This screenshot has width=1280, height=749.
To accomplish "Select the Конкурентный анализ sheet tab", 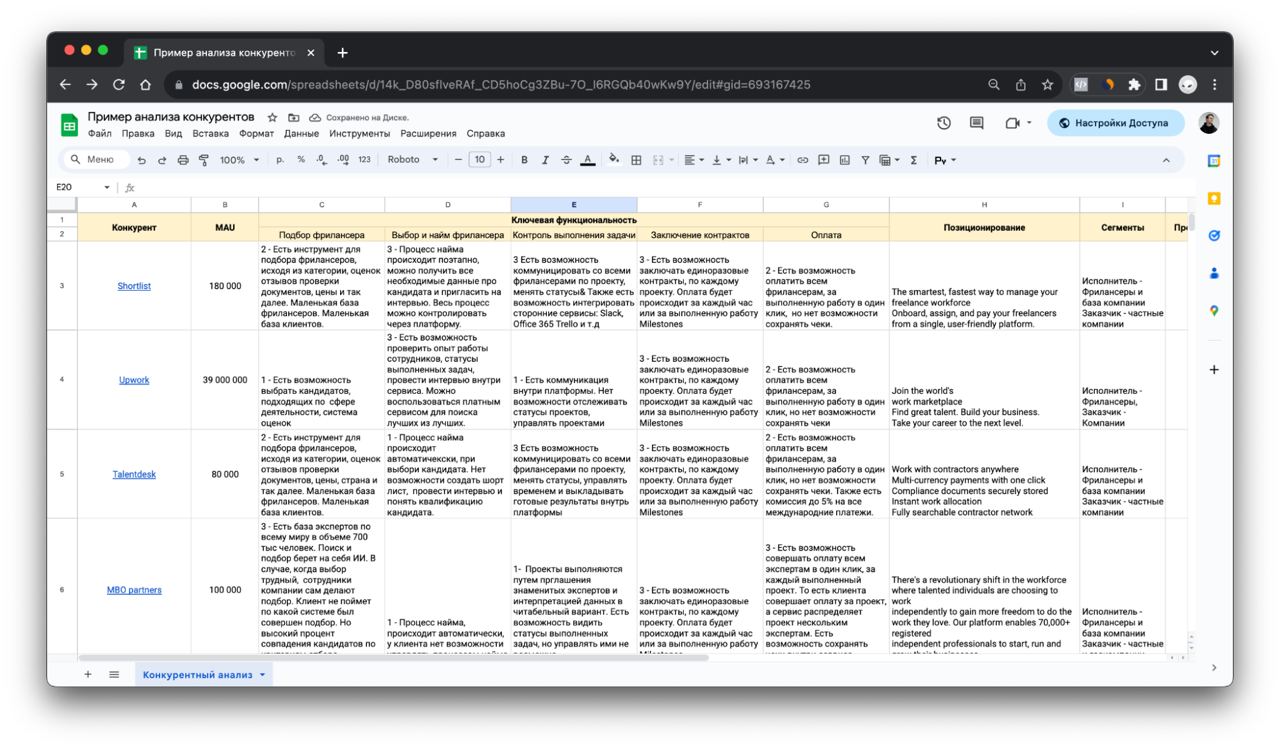I will click(204, 675).
